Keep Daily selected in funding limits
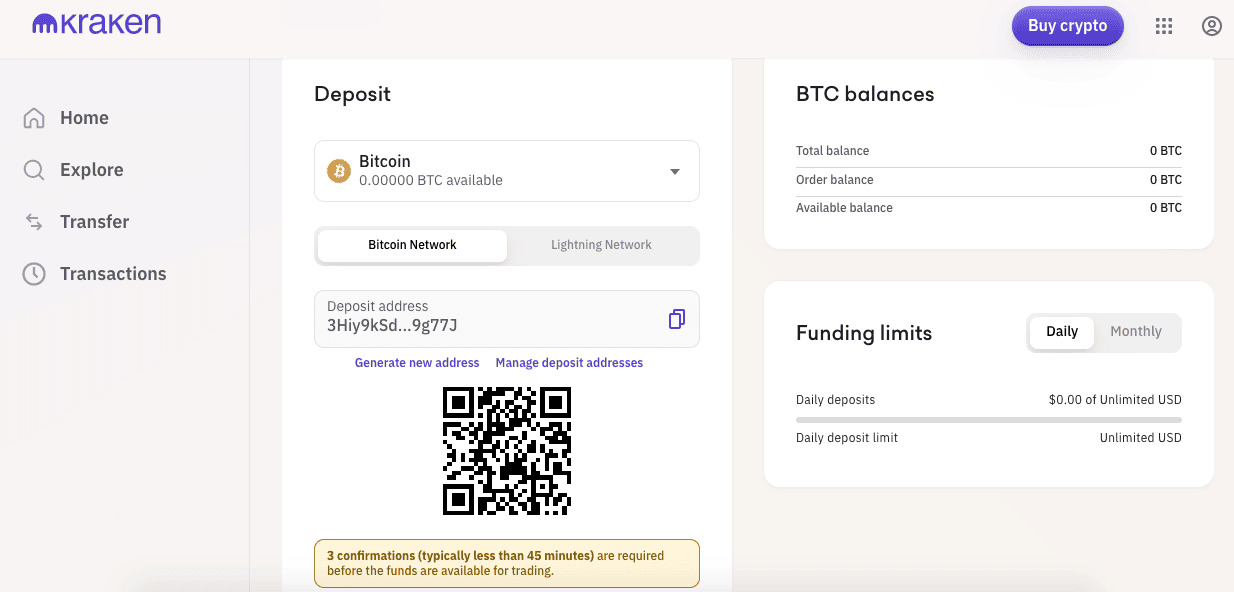This screenshot has width=1234, height=592. click(x=1062, y=331)
